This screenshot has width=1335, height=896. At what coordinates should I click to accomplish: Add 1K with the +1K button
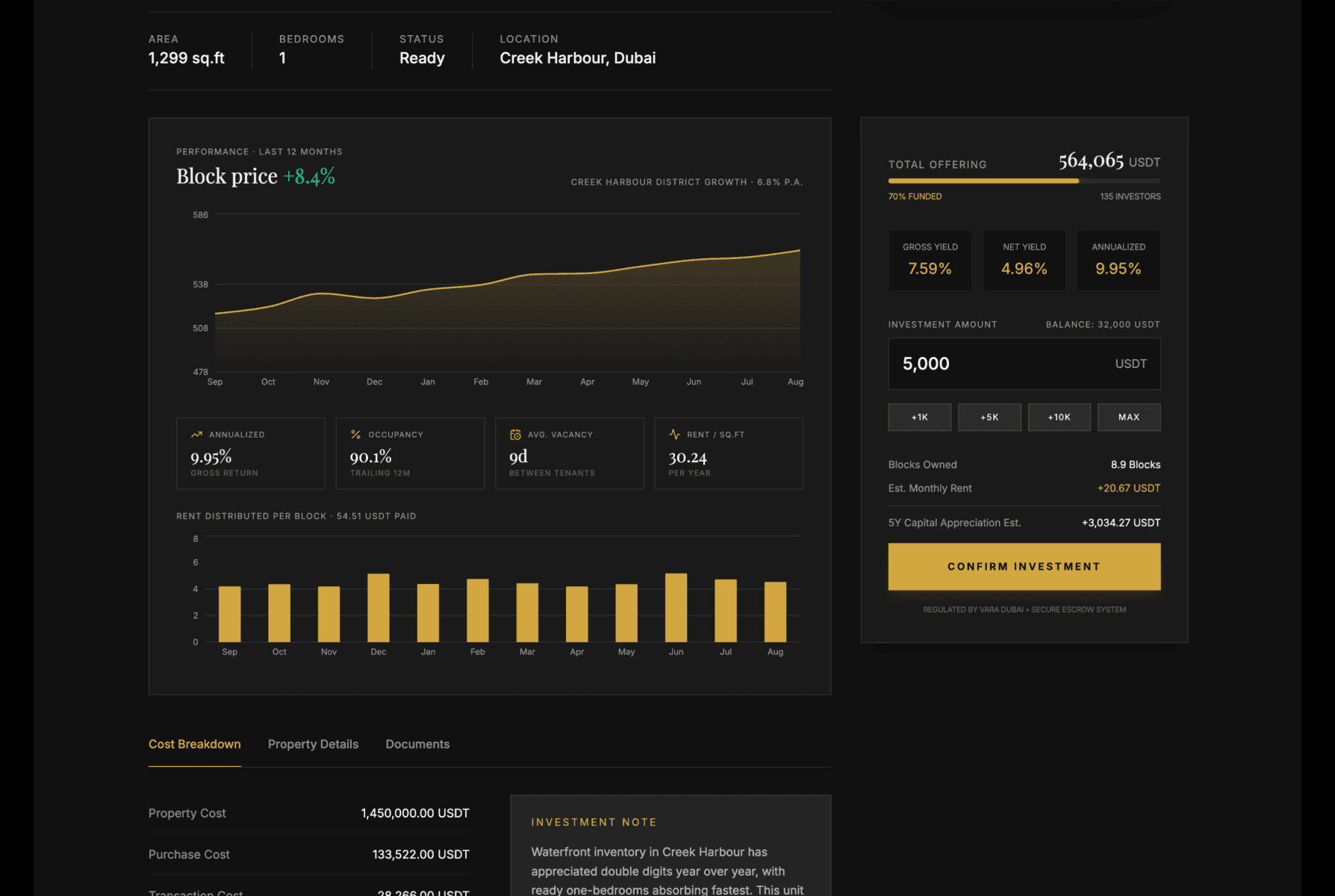tap(920, 417)
